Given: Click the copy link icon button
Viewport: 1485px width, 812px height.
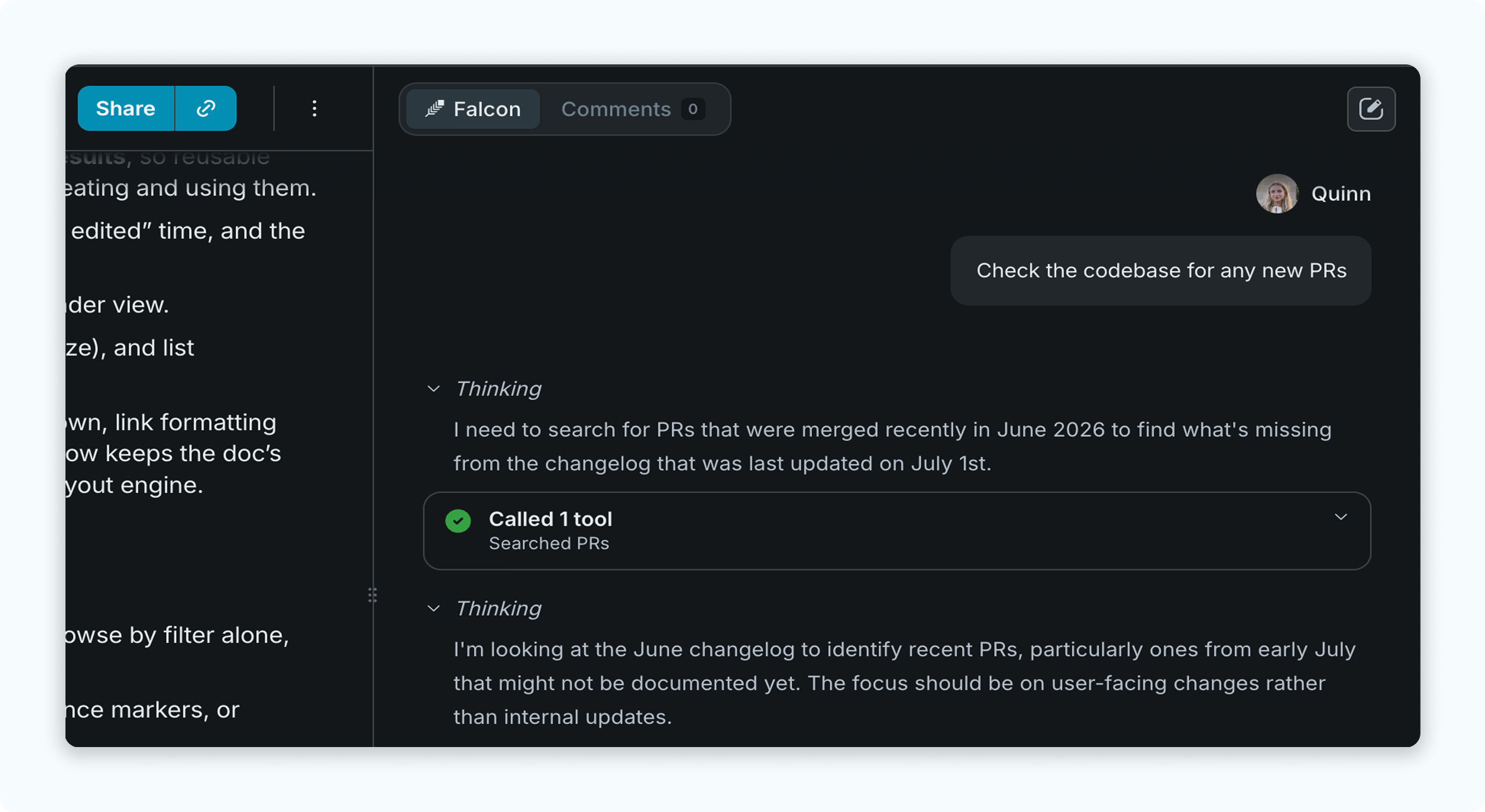Looking at the screenshot, I should tap(206, 109).
